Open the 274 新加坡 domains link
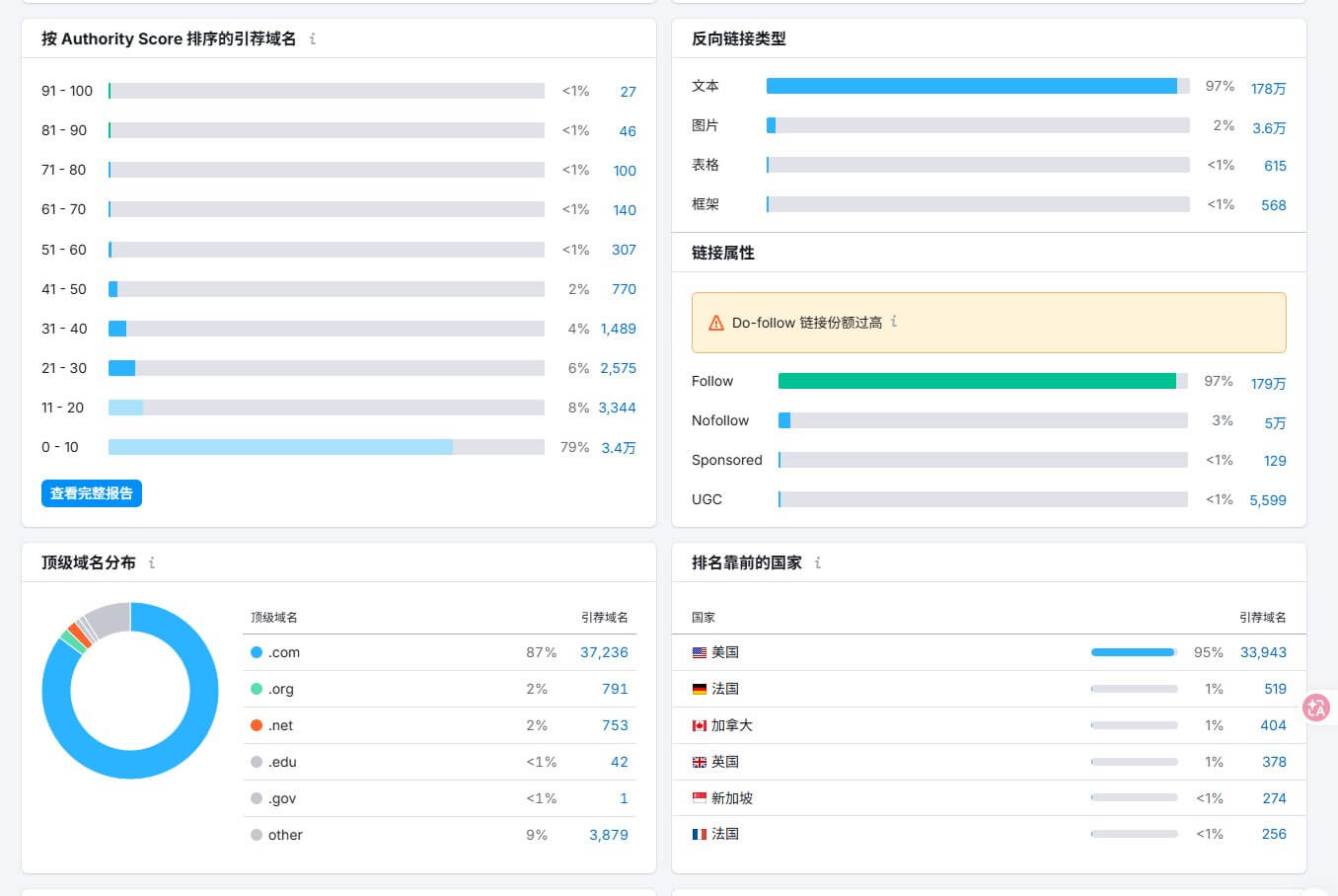 (x=1274, y=798)
